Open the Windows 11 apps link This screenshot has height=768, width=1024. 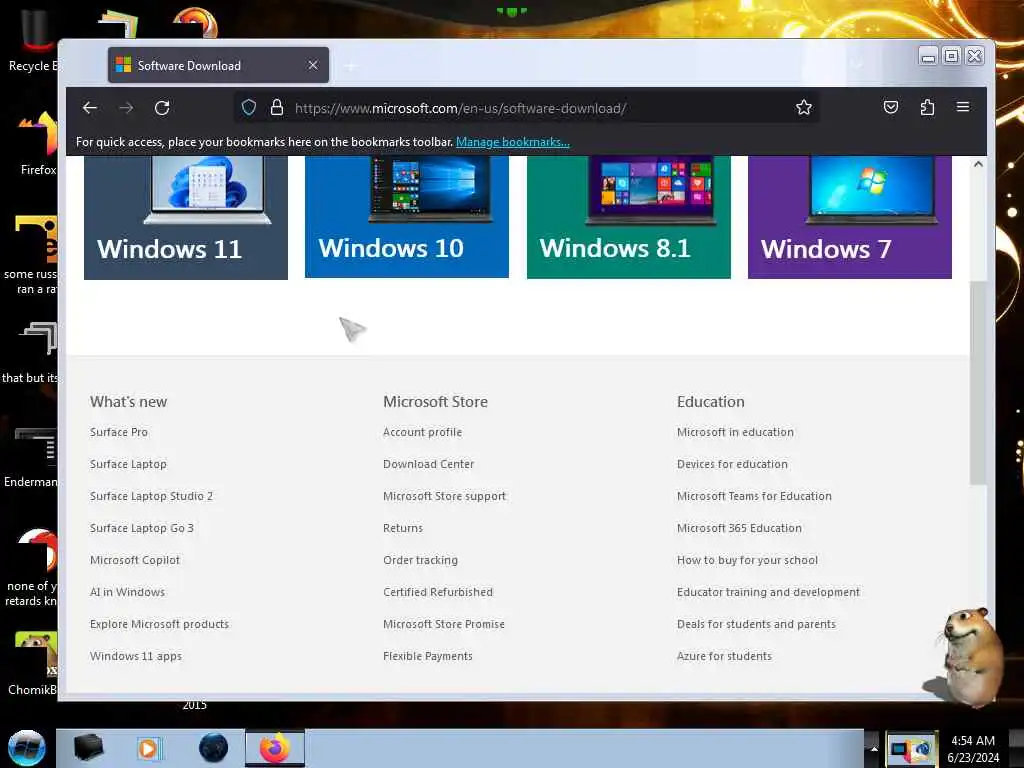click(136, 656)
